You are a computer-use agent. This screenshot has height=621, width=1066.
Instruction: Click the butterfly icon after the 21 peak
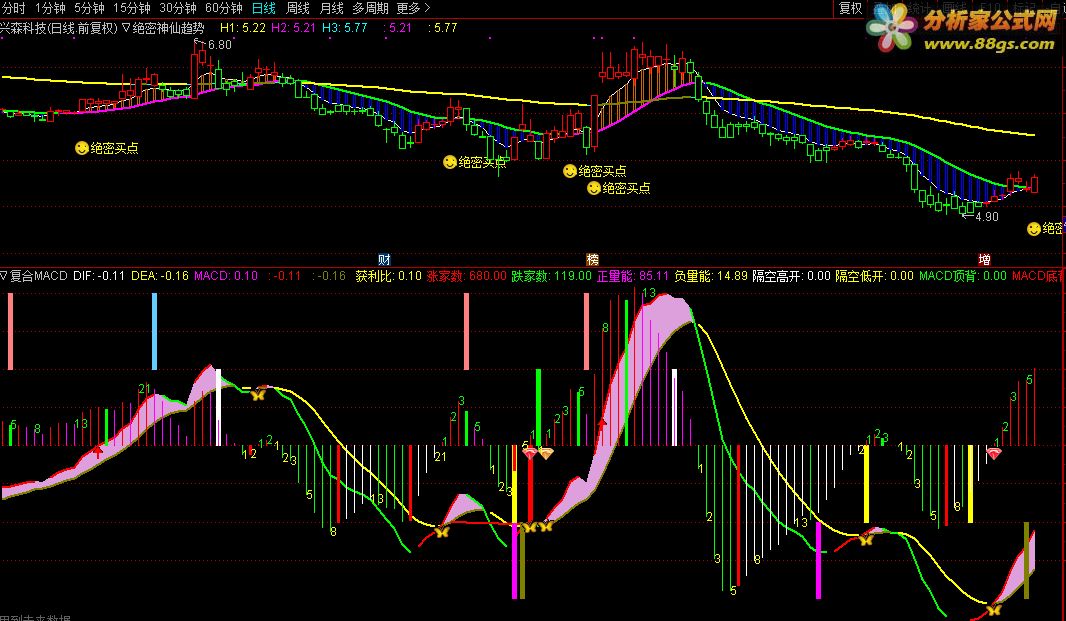(258, 393)
